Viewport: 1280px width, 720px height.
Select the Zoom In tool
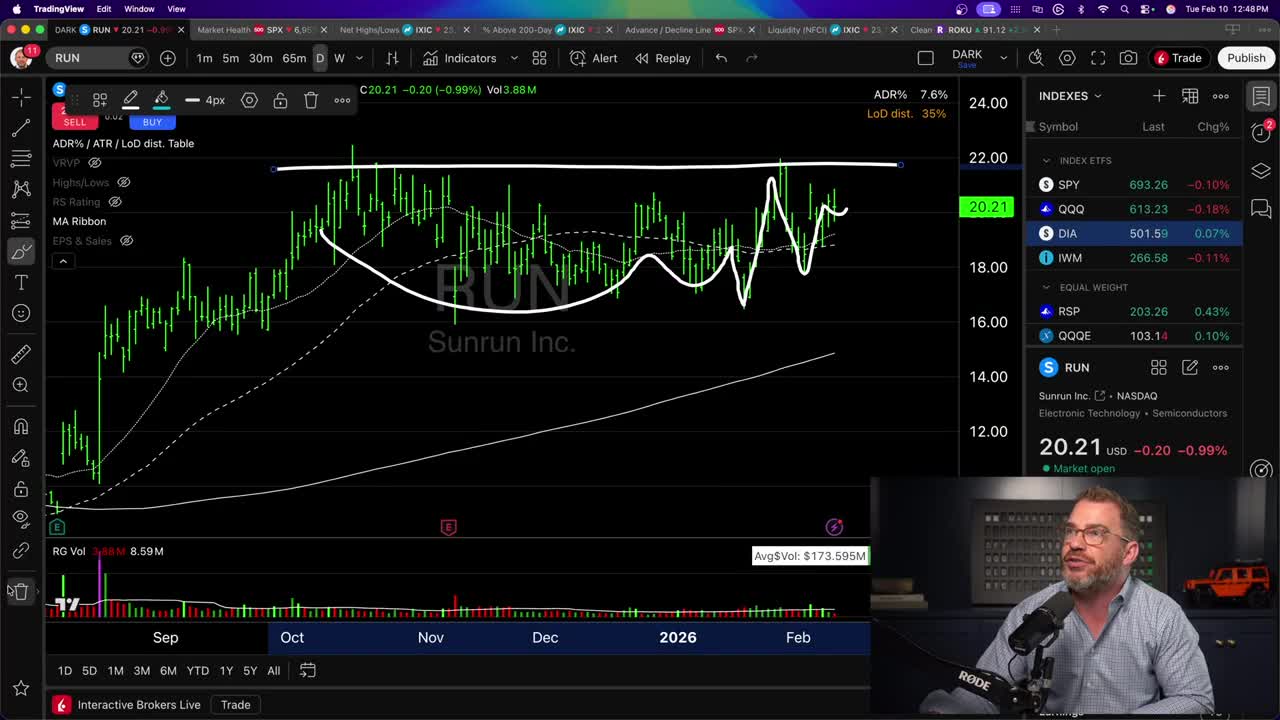pyautogui.click(x=21, y=384)
